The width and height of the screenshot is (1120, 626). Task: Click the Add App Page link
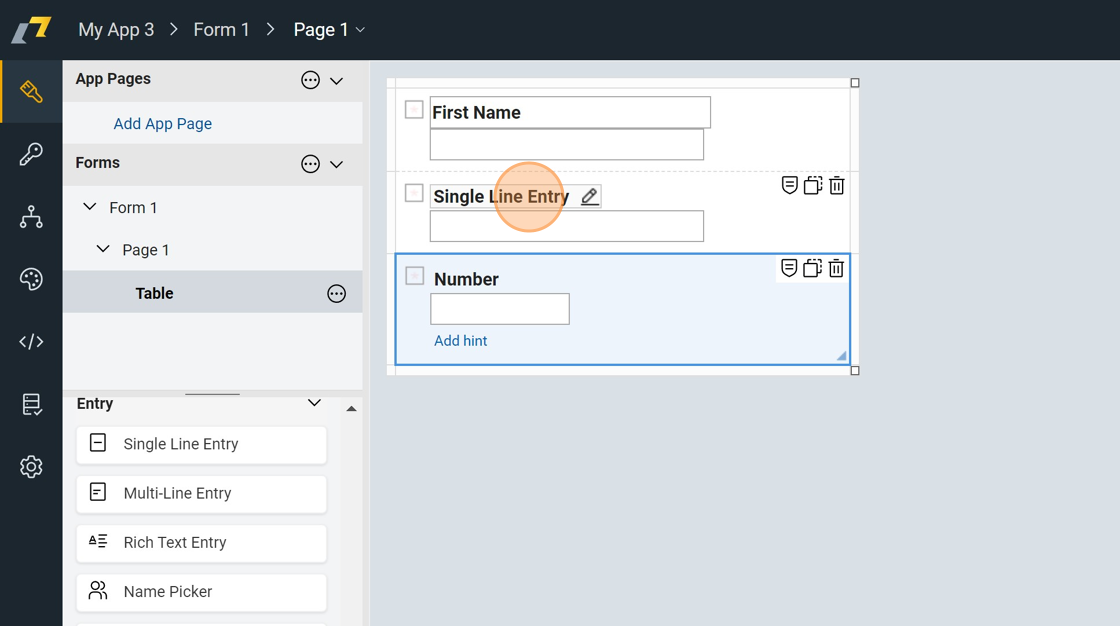pos(162,124)
